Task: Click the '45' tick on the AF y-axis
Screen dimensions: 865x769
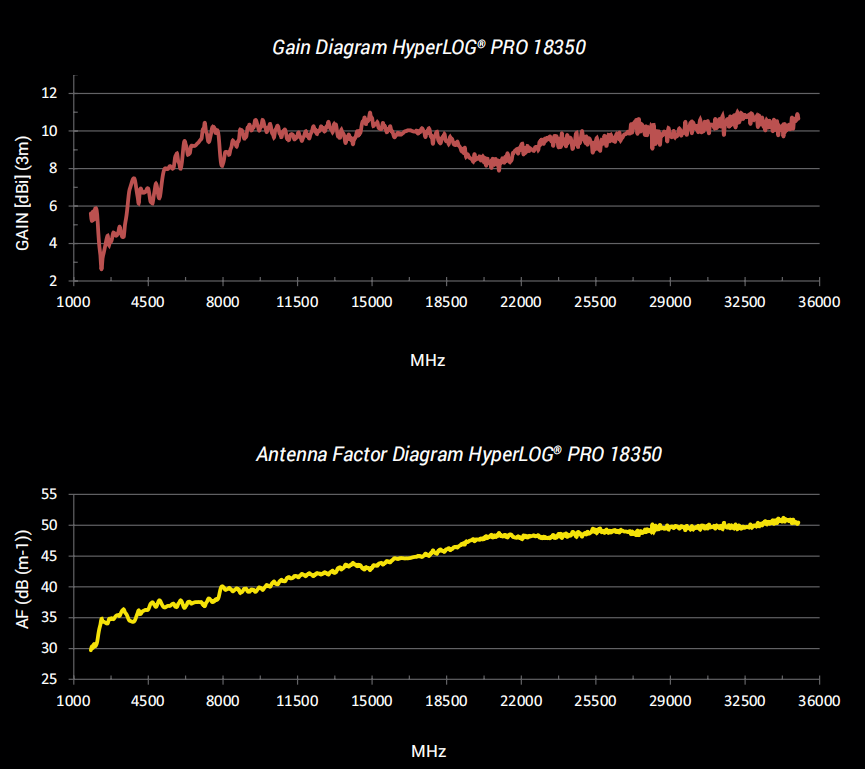Action: click(50, 556)
